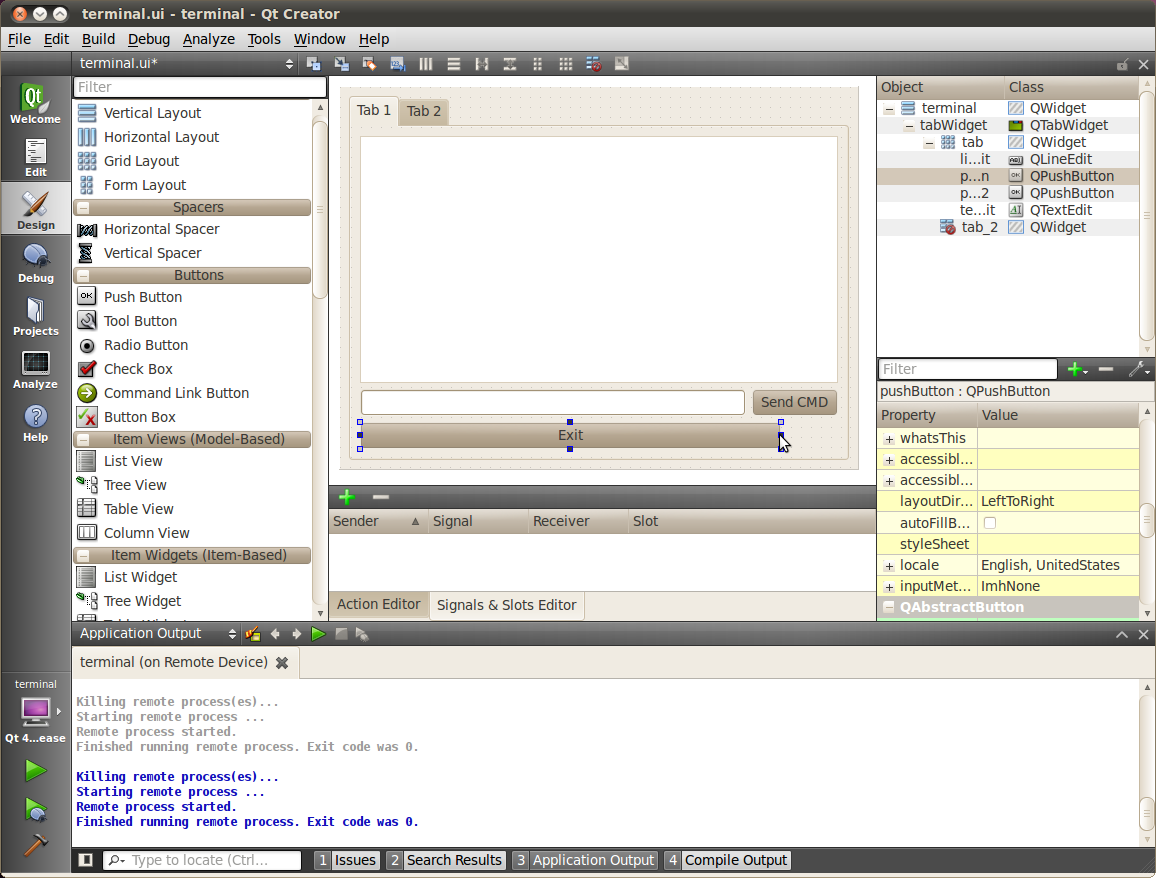Image resolution: width=1156 pixels, height=878 pixels.
Task: Expand the whatsThis property
Action: click(889, 439)
